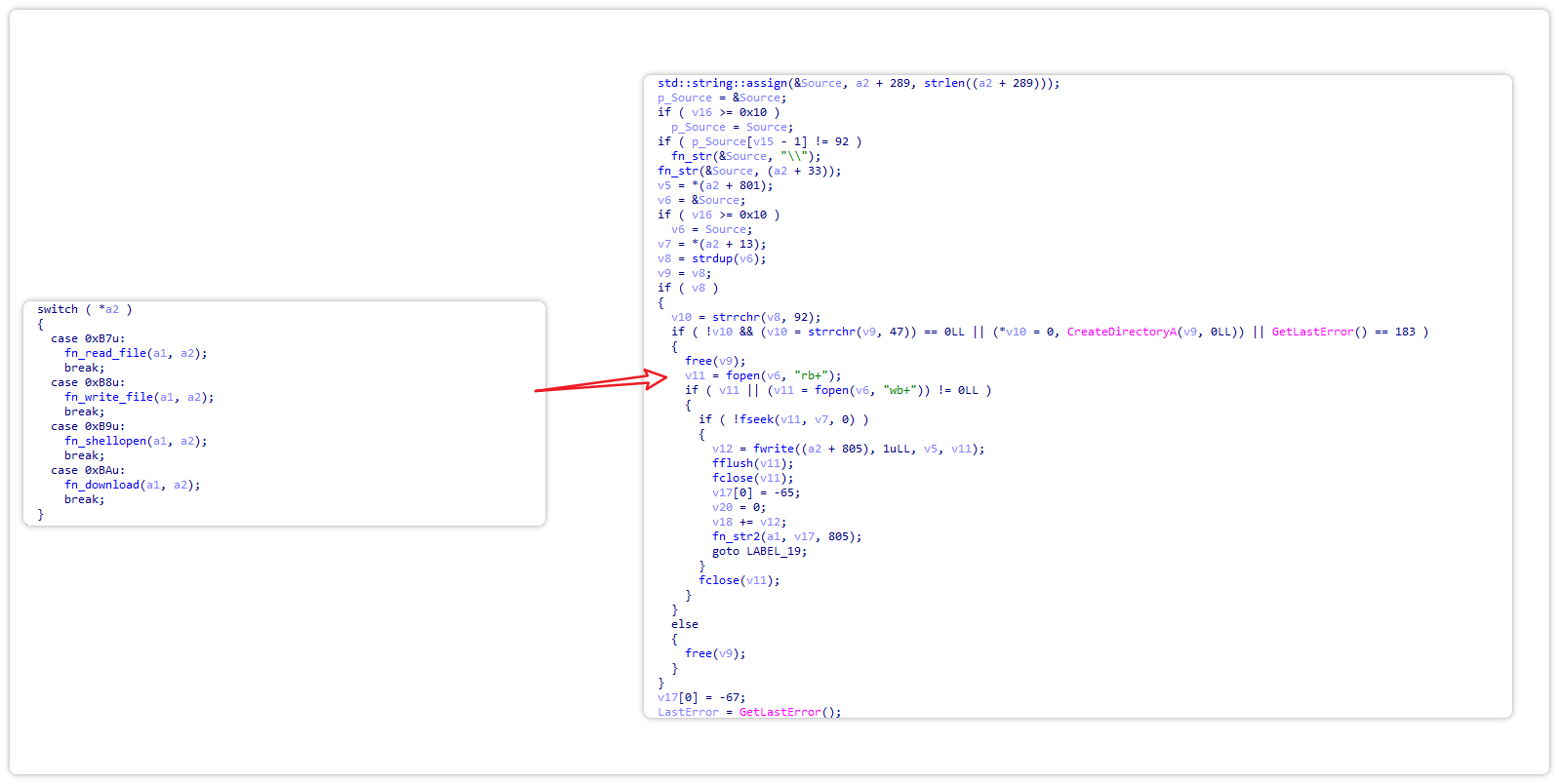Click the red arrow between code panels
1559x784 pixels.
(600, 382)
